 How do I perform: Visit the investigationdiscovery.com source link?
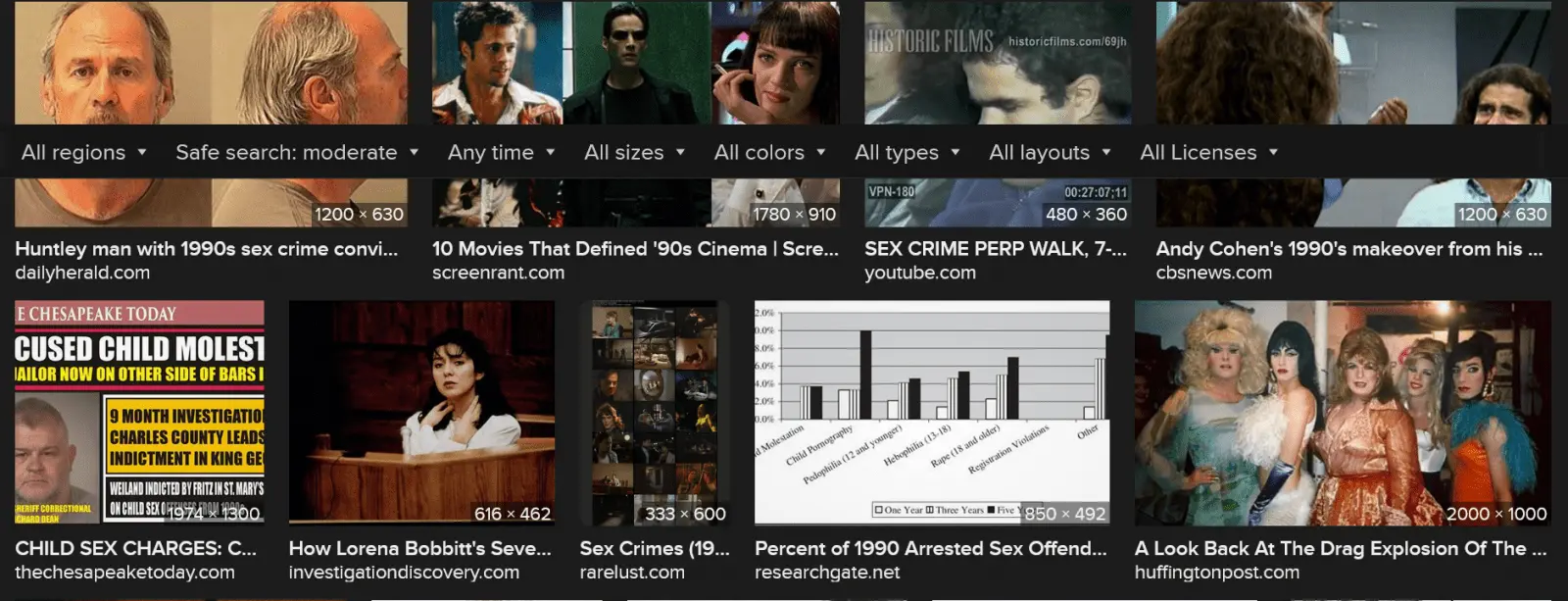coord(404,573)
